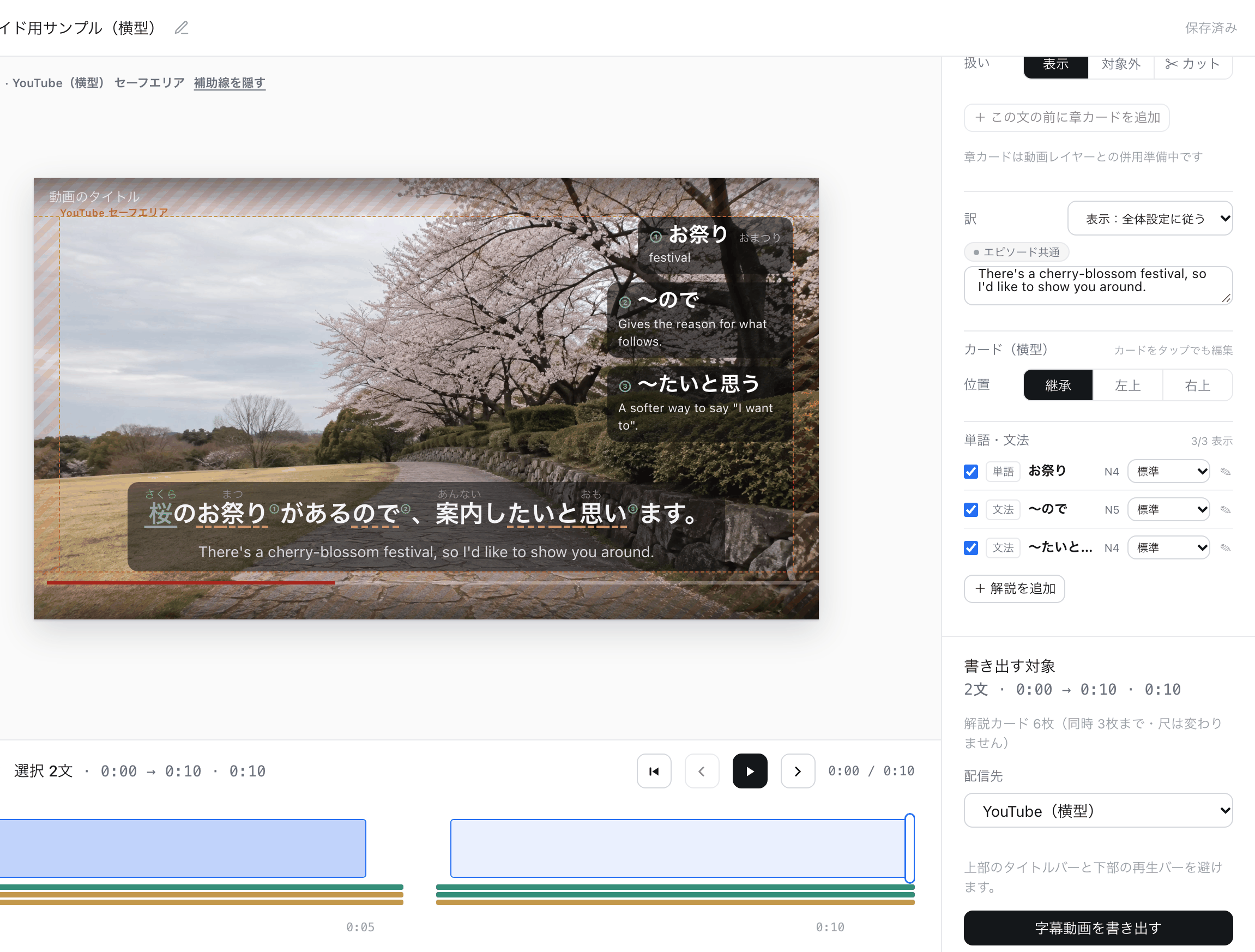This screenshot has width=1255, height=952.
Task: Set handling to カット
Action: click(1193, 64)
